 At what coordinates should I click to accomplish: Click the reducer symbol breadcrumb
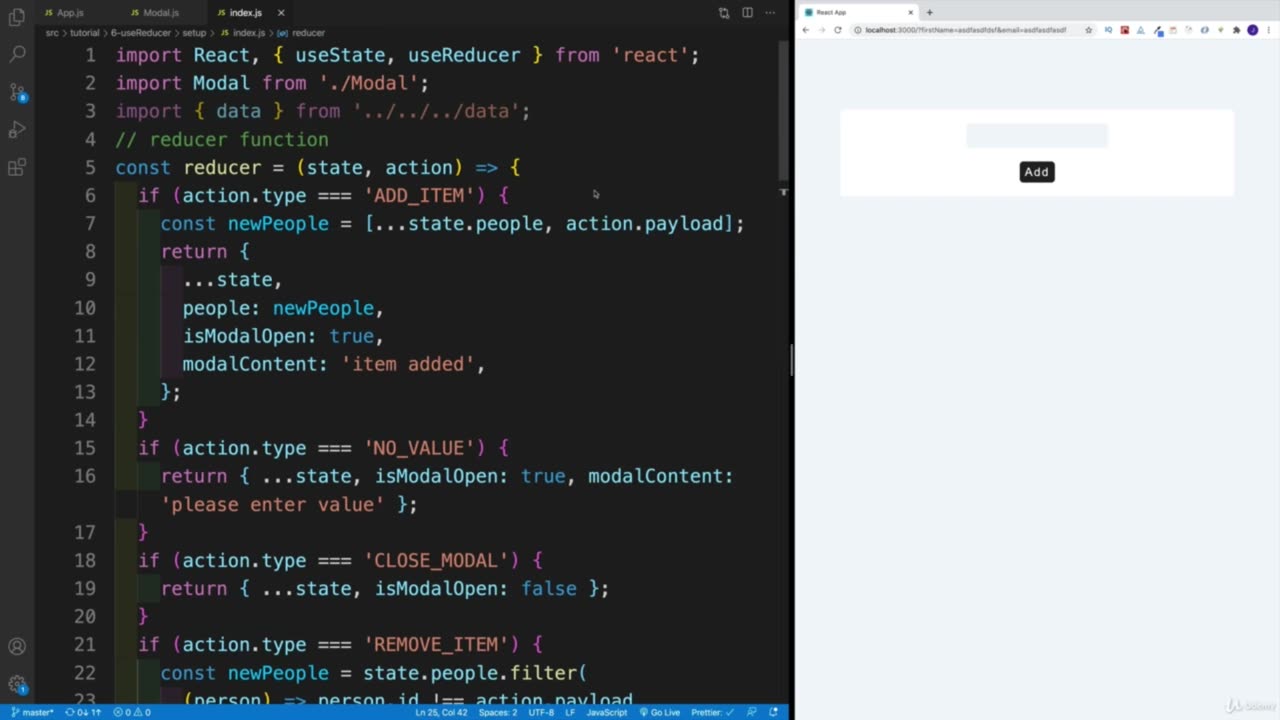tap(302, 33)
